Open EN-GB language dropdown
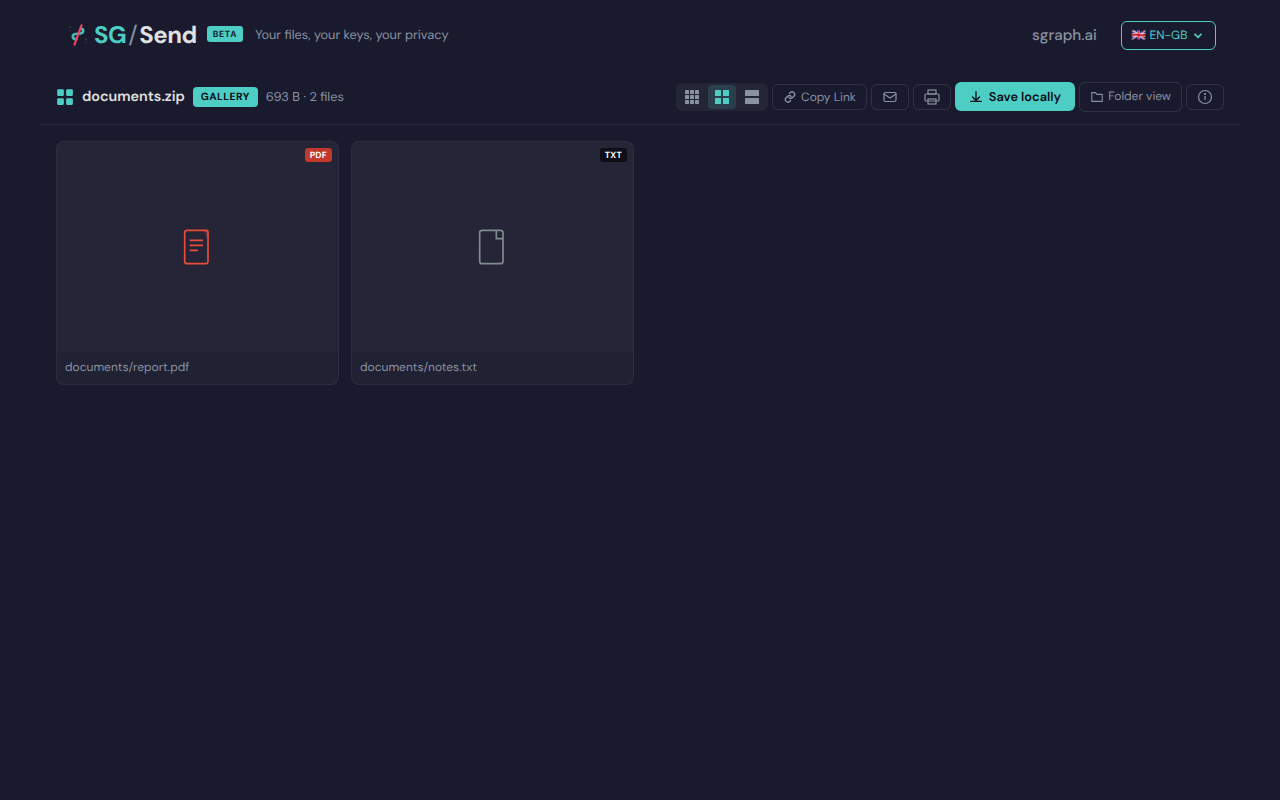 point(1167,35)
